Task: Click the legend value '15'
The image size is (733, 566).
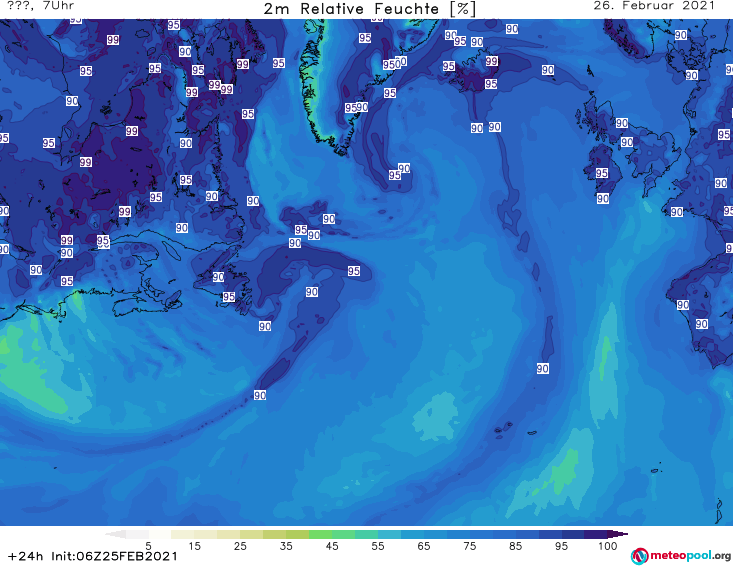Action: [x=194, y=546]
